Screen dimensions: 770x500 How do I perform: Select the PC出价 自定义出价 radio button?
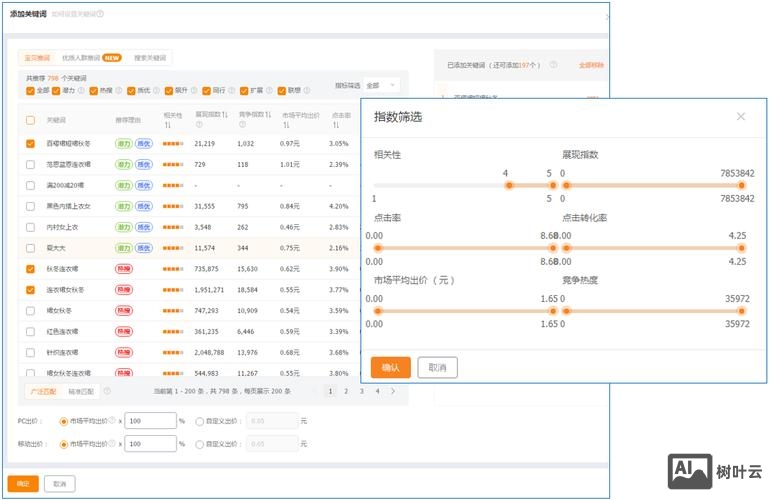click(x=200, y=421)
